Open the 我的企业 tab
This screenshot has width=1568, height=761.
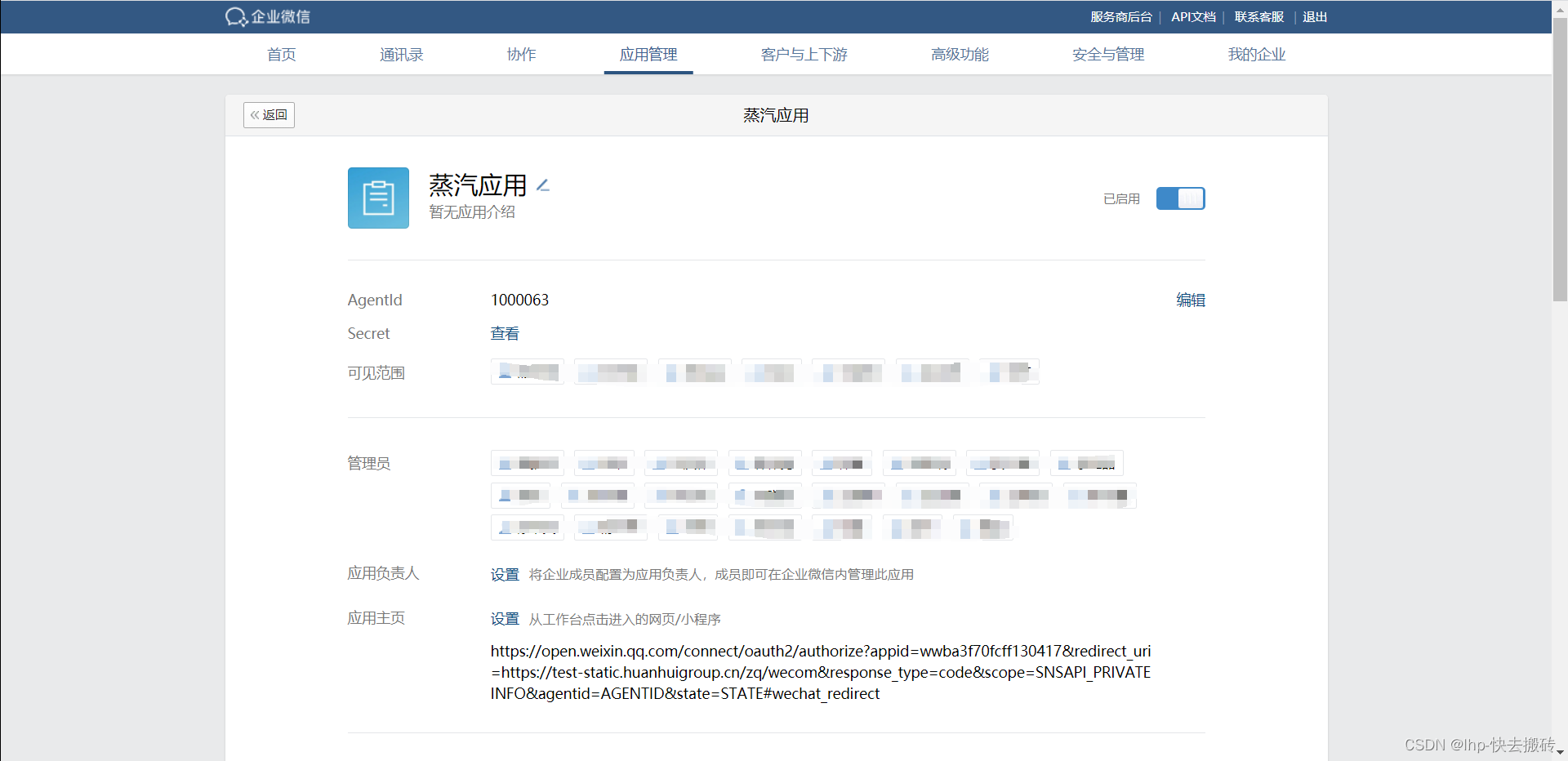point(1256,55)
